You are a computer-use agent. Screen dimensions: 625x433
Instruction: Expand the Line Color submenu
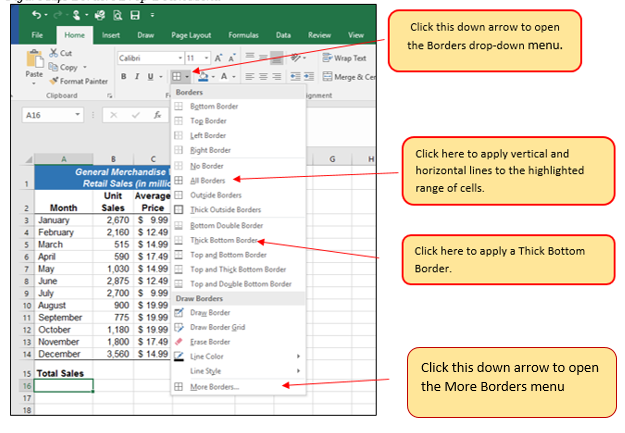(238, 356)
